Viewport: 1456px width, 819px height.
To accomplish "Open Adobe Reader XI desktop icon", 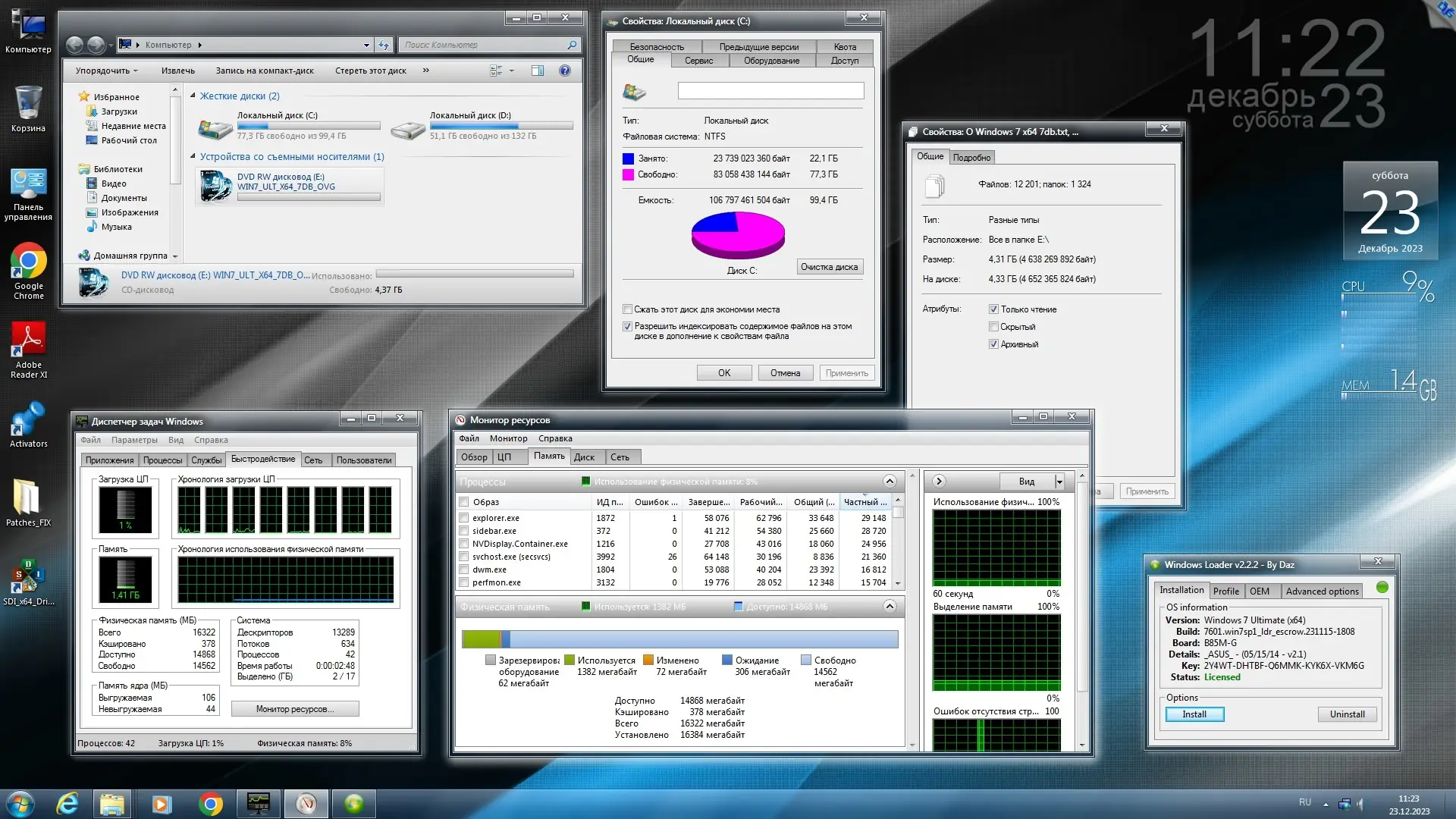I will [x=29, y=341].
